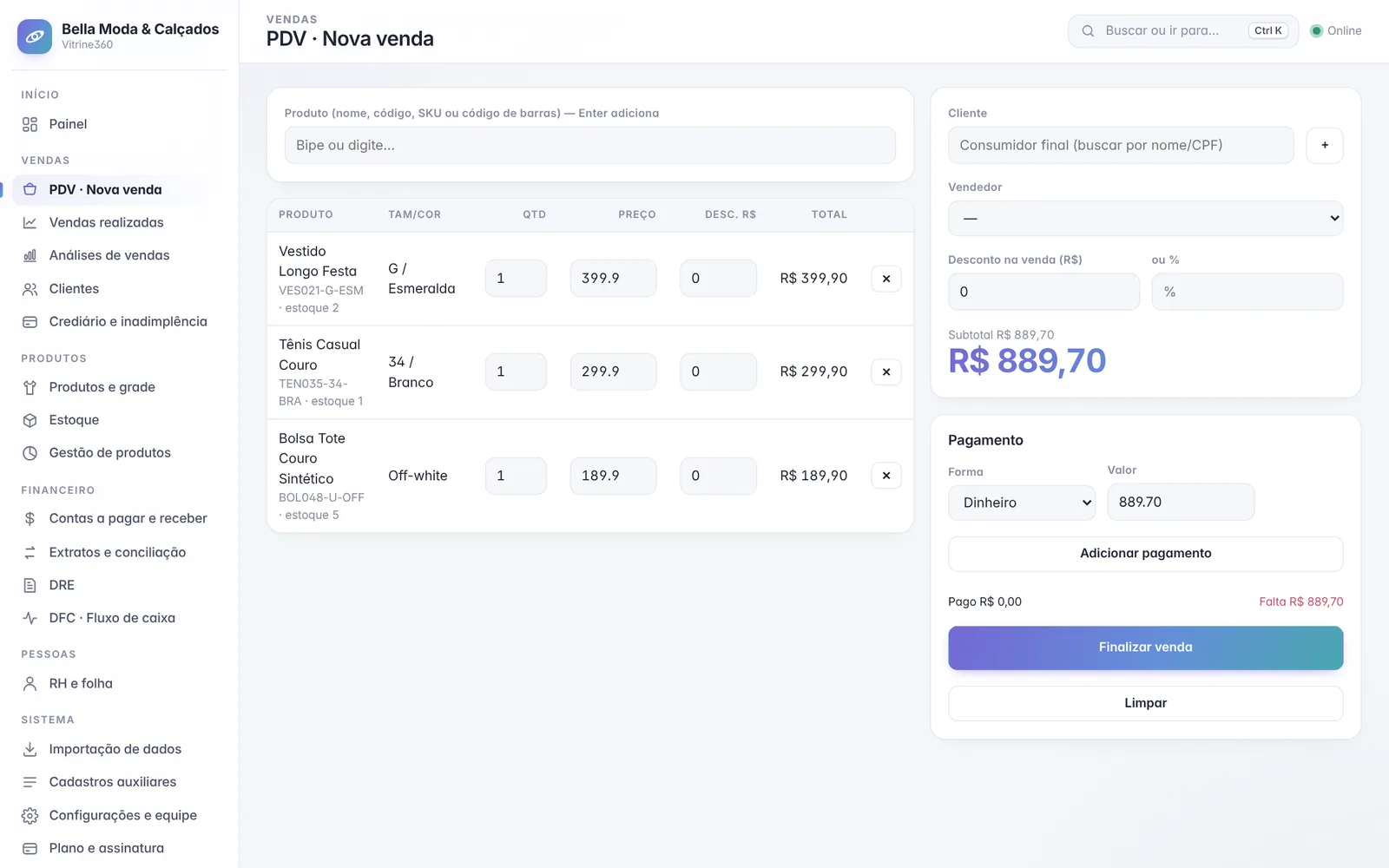The height and width of the screenshot is (868, 1389).
Task: Open Plano e assinatura page
Action: 108,848
